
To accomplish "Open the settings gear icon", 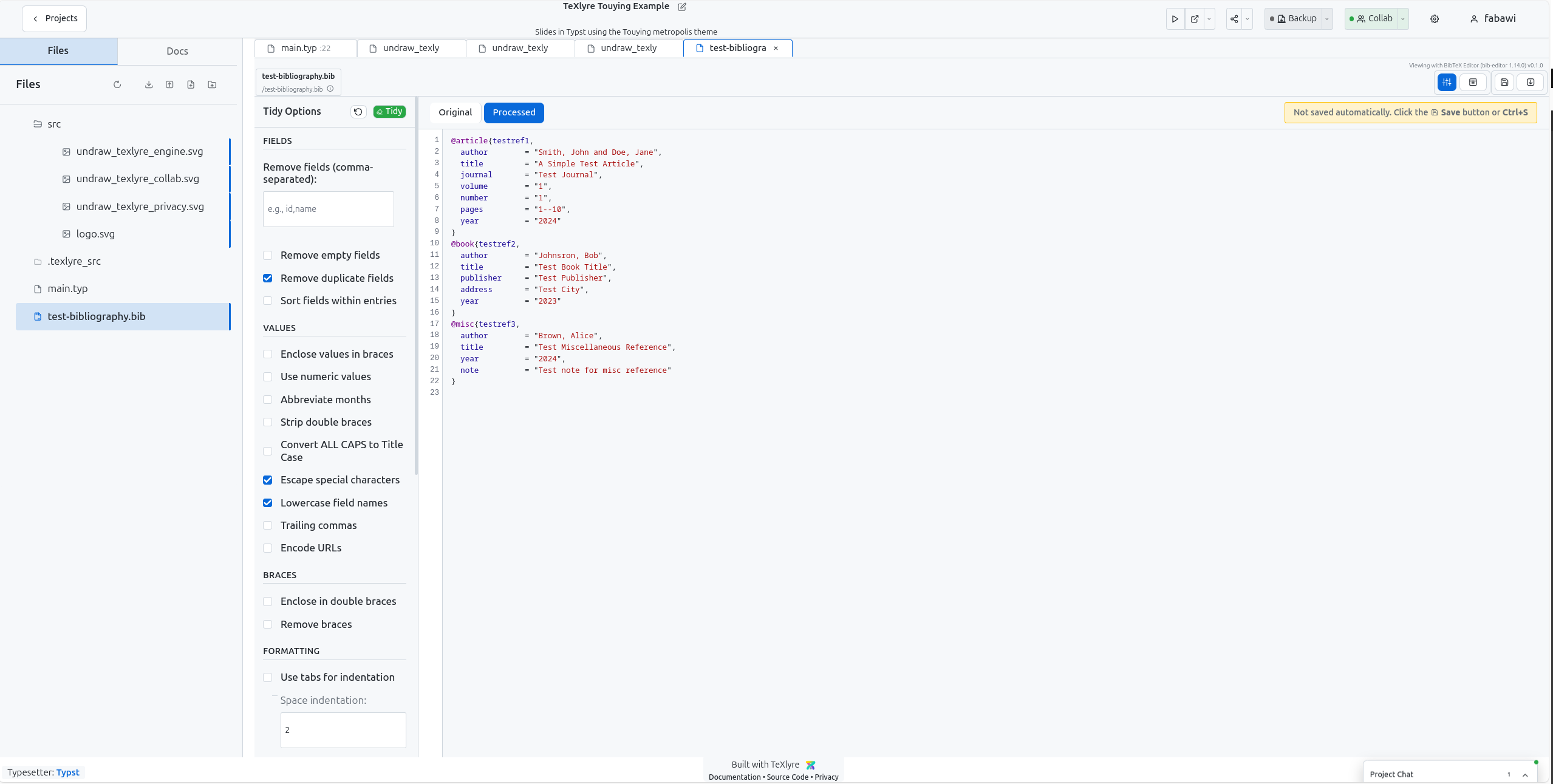I will 1435,19.
